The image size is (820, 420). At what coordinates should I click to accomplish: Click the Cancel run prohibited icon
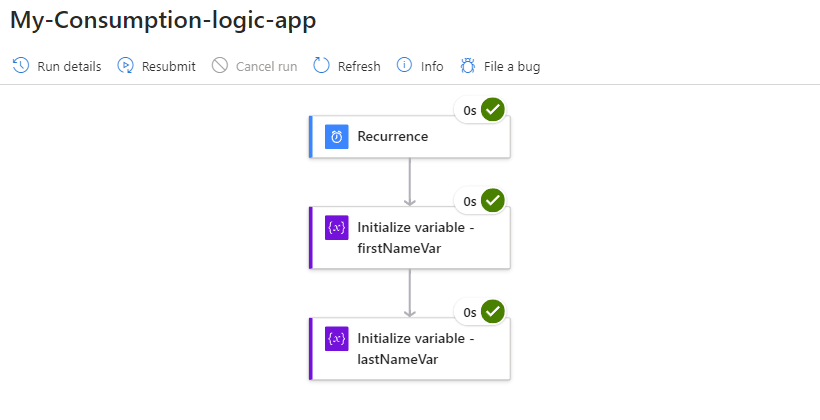tap(220, 66)
